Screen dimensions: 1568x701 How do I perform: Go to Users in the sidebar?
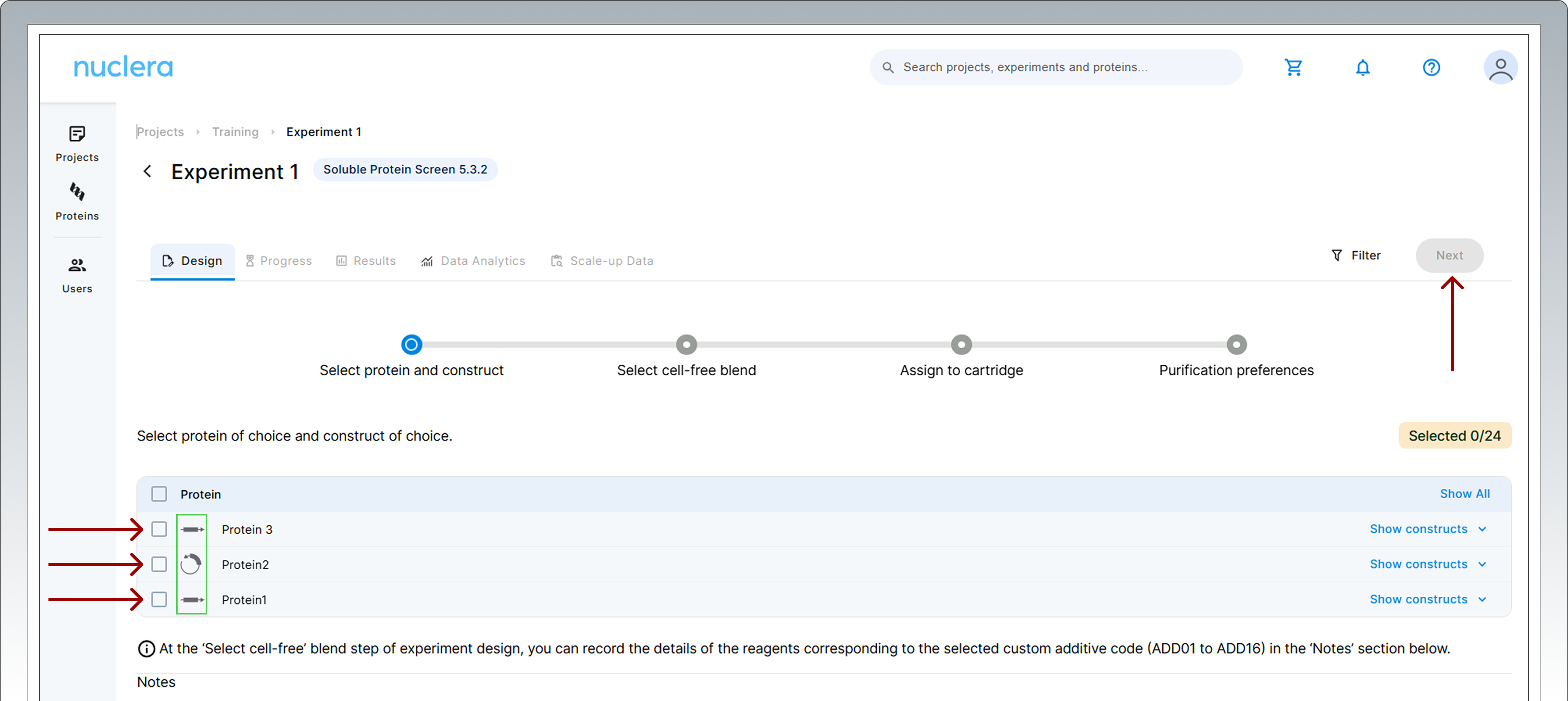pyautogui.click(x=77, y=275)
